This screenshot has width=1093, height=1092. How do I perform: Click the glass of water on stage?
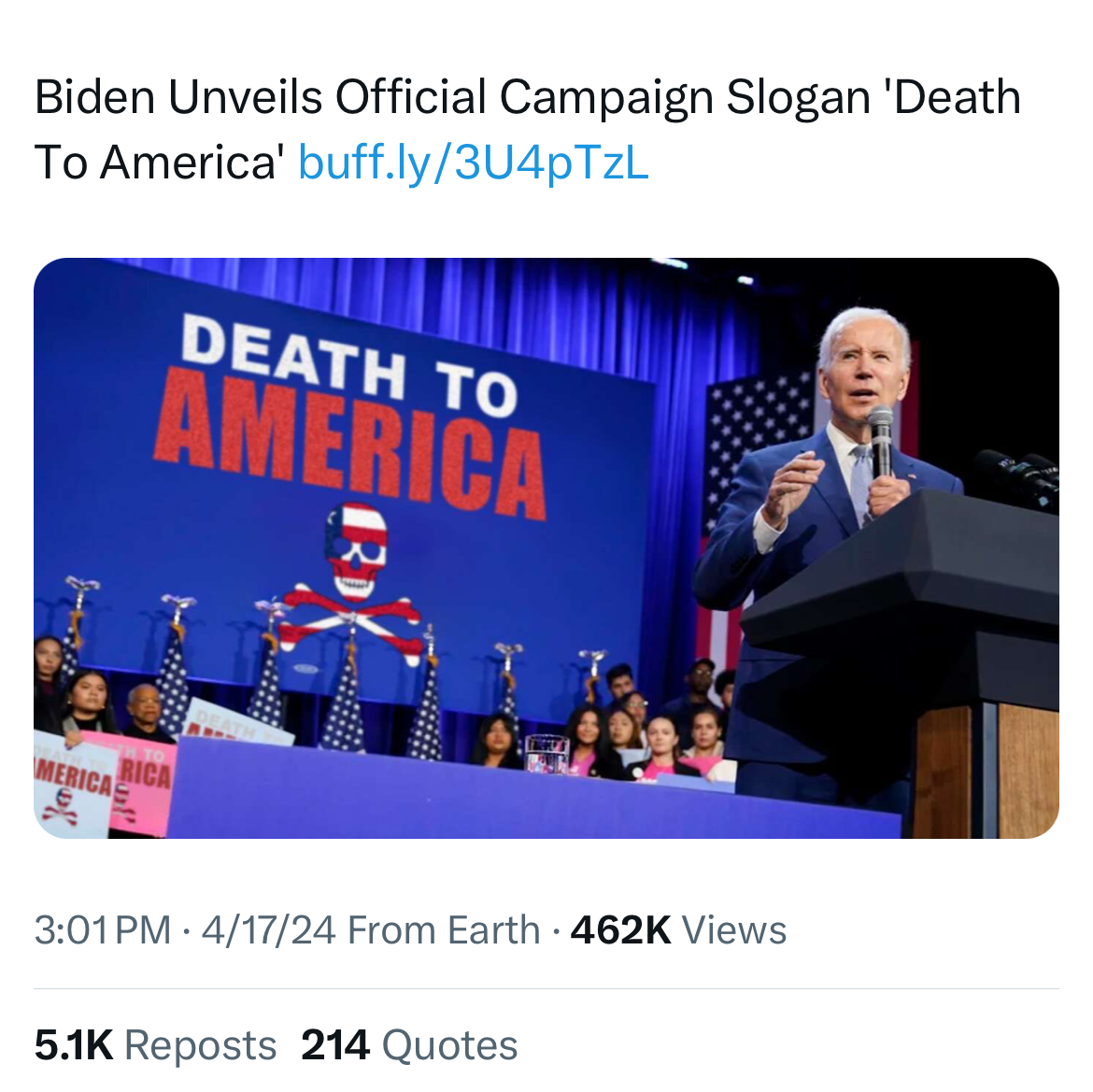[546, 755]
